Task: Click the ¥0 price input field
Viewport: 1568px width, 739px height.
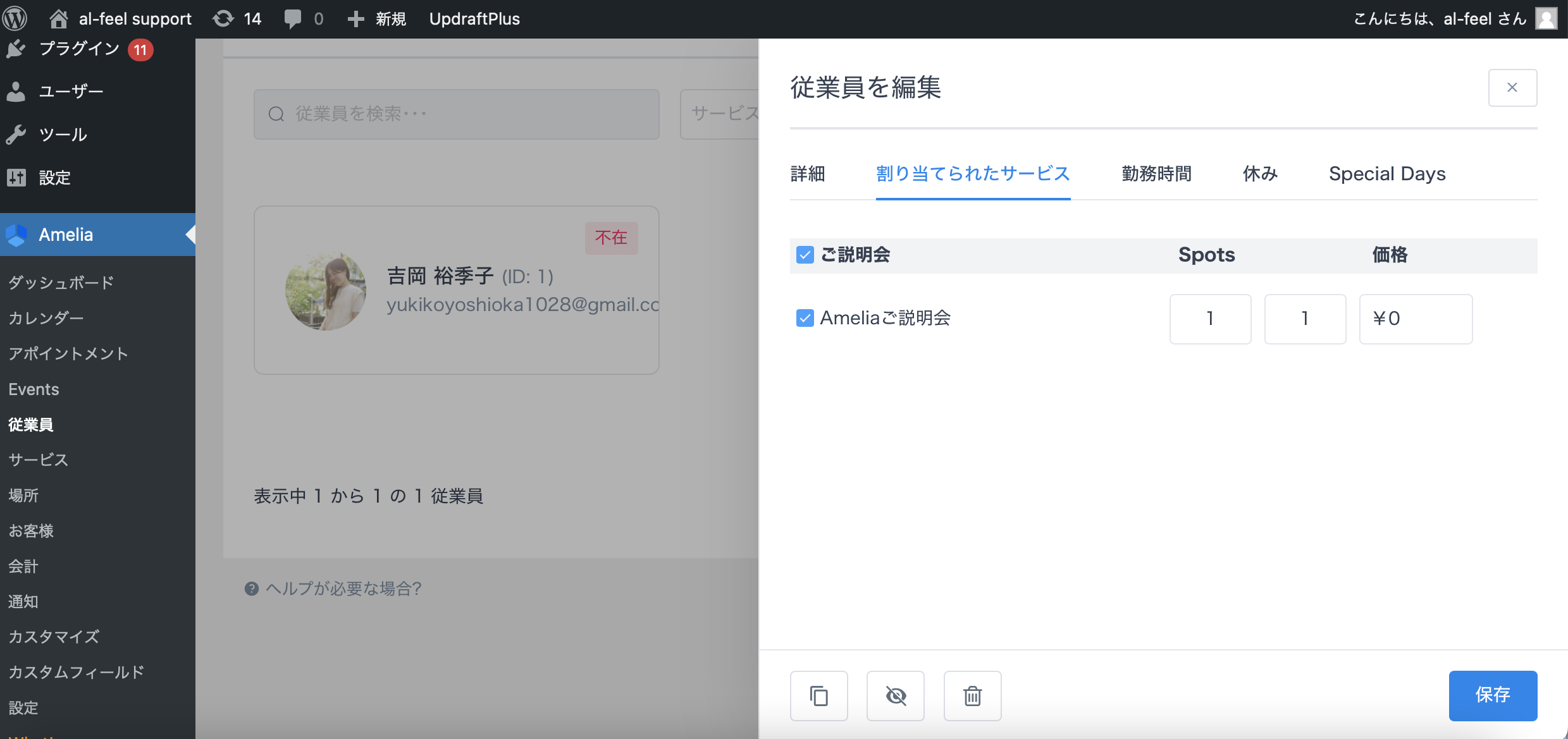Action: click(1415, 319)
